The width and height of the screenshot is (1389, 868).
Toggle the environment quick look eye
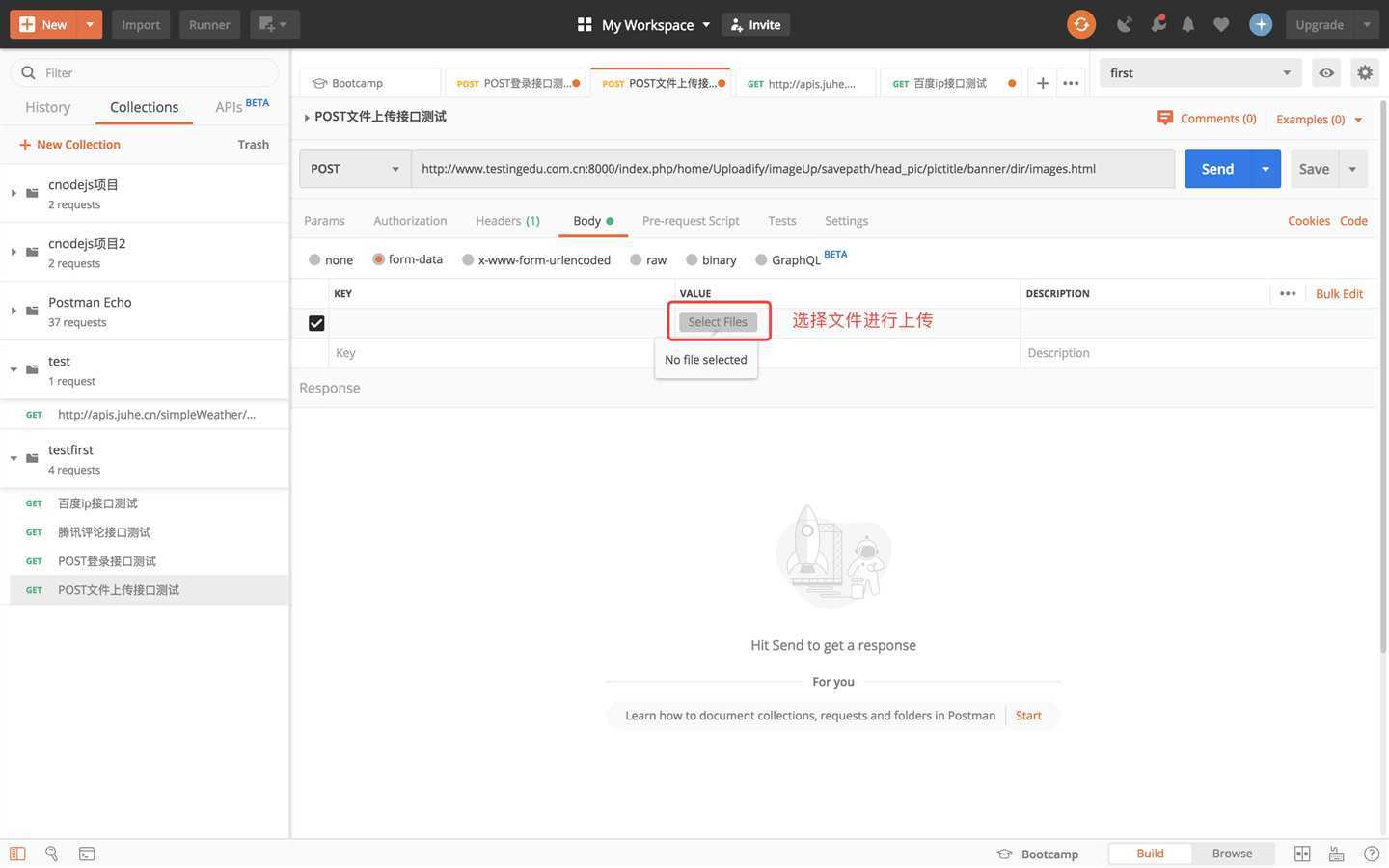pyautogui.click(x=1326, y=72)
